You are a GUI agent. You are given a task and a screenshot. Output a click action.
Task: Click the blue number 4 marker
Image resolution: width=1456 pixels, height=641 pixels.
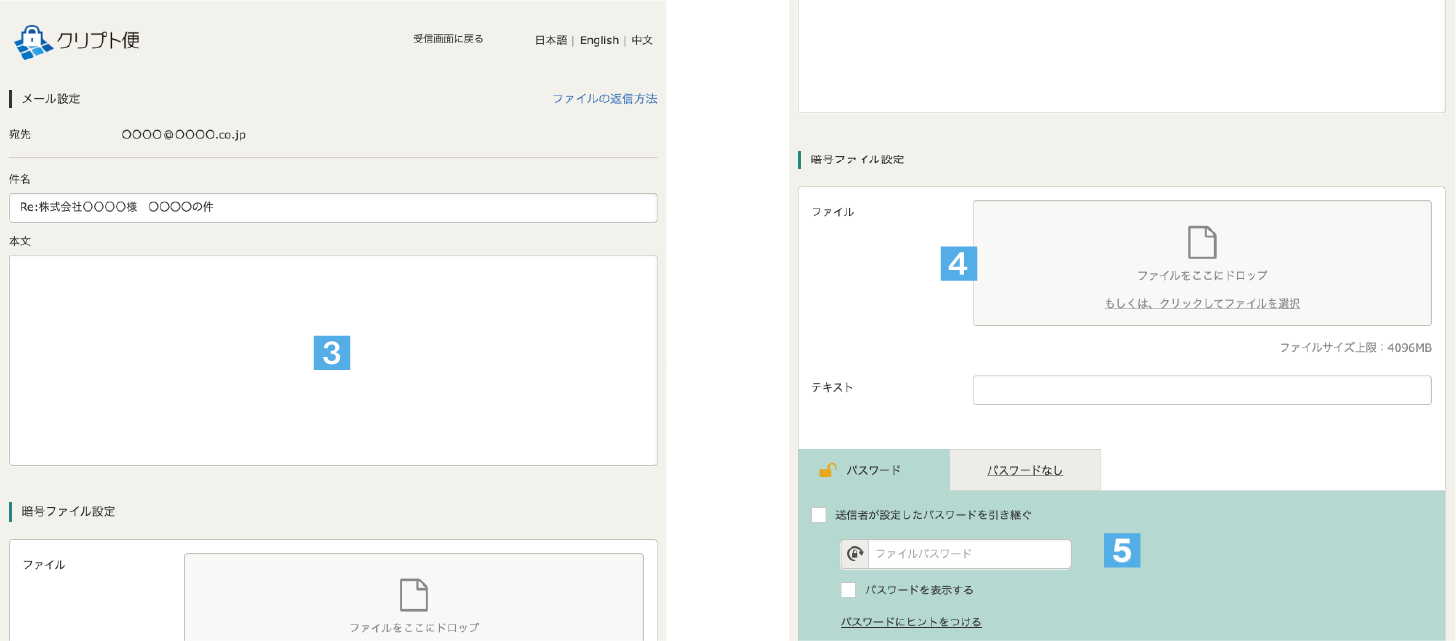point(958,263)
